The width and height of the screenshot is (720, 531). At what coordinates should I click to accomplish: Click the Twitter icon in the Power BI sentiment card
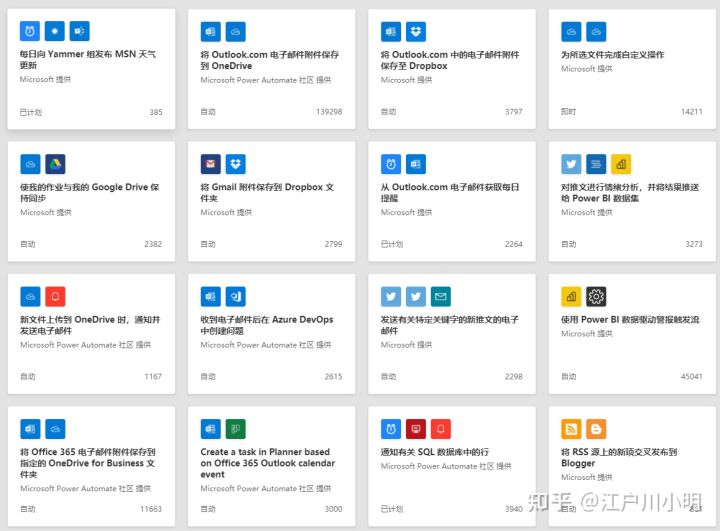point(571,164)
